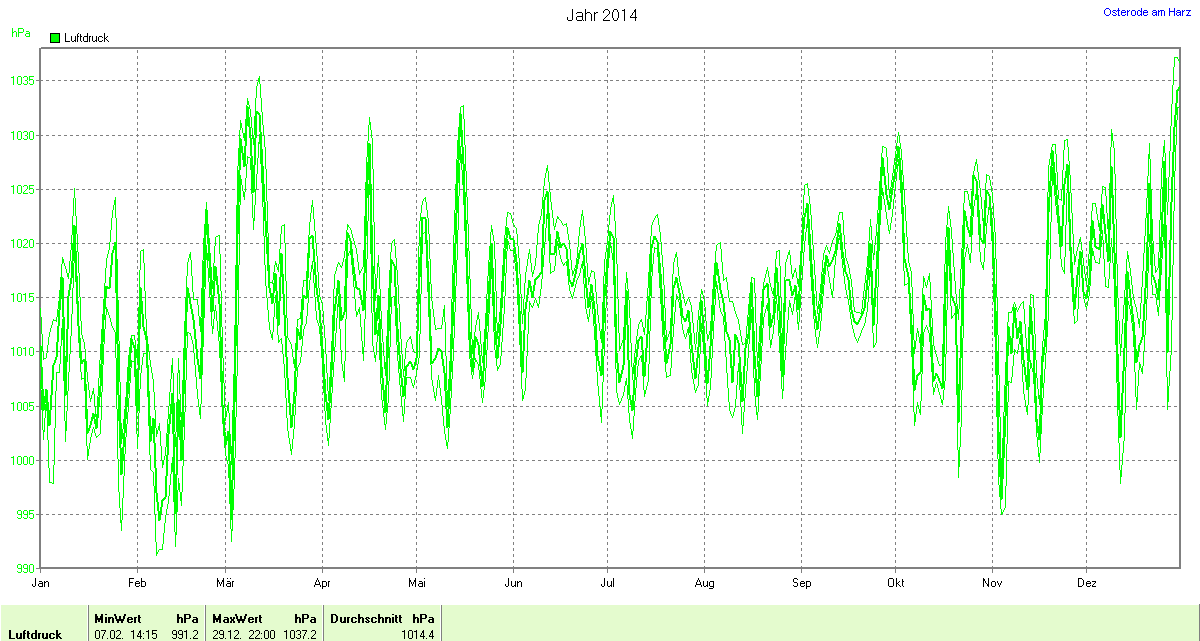Click the Osterode am Harz link
The height and width of the screenshot is (641, 1200).
point(1146,11)
